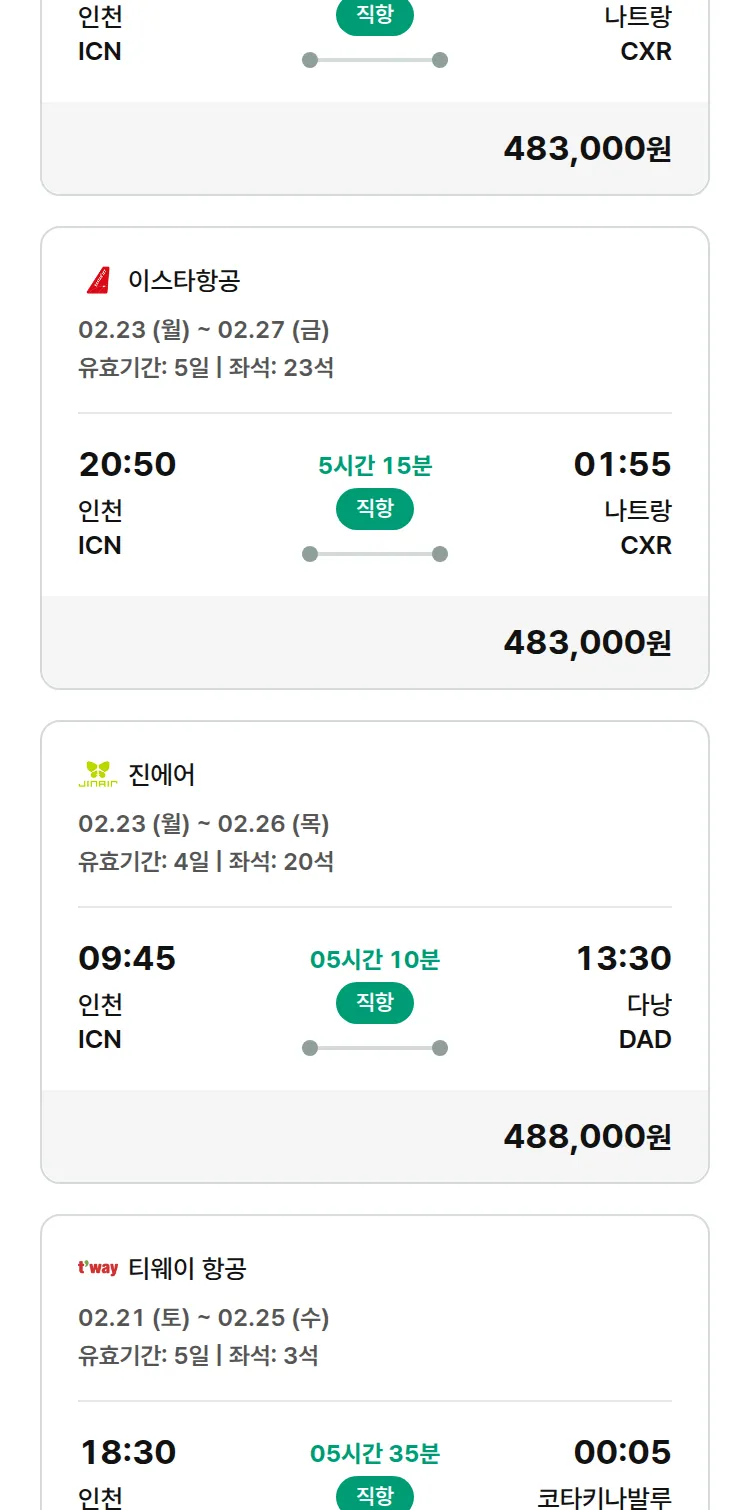
Task: Open the 진에어 airline name
Action: pos(162,774)
